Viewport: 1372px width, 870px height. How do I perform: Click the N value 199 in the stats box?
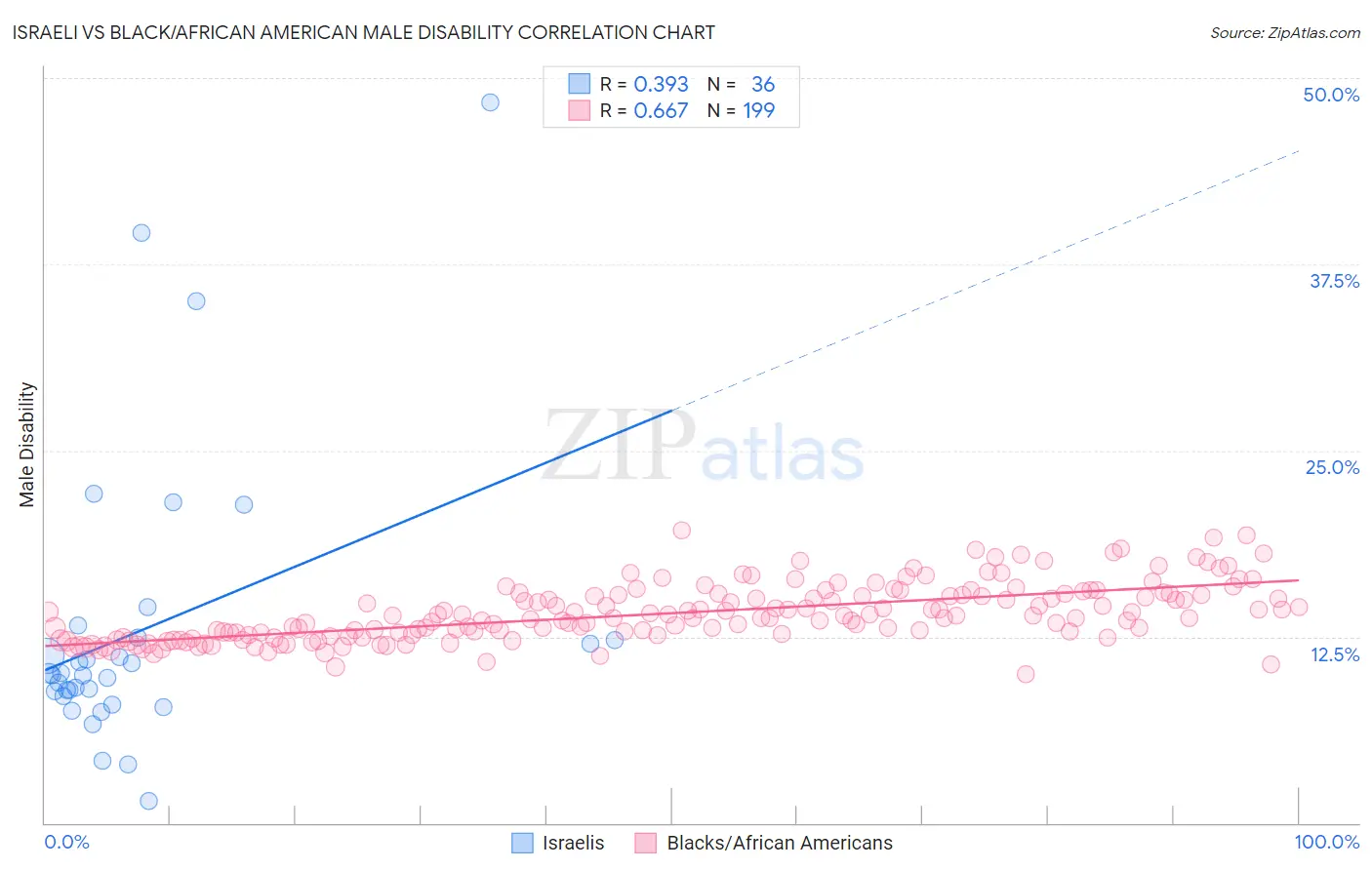click(x=759, y=110)
